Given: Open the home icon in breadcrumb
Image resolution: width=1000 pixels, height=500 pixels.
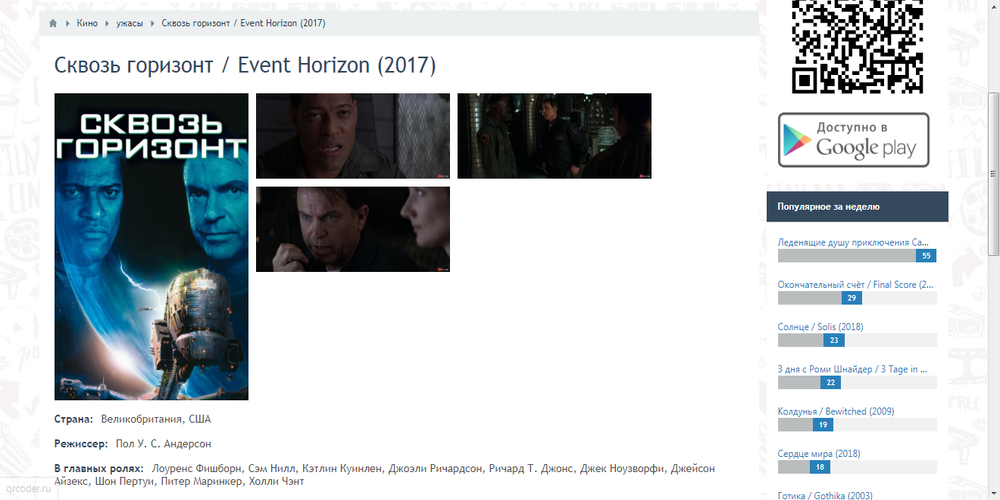Looking at the screenshot, I should click(x=53, y=24).
